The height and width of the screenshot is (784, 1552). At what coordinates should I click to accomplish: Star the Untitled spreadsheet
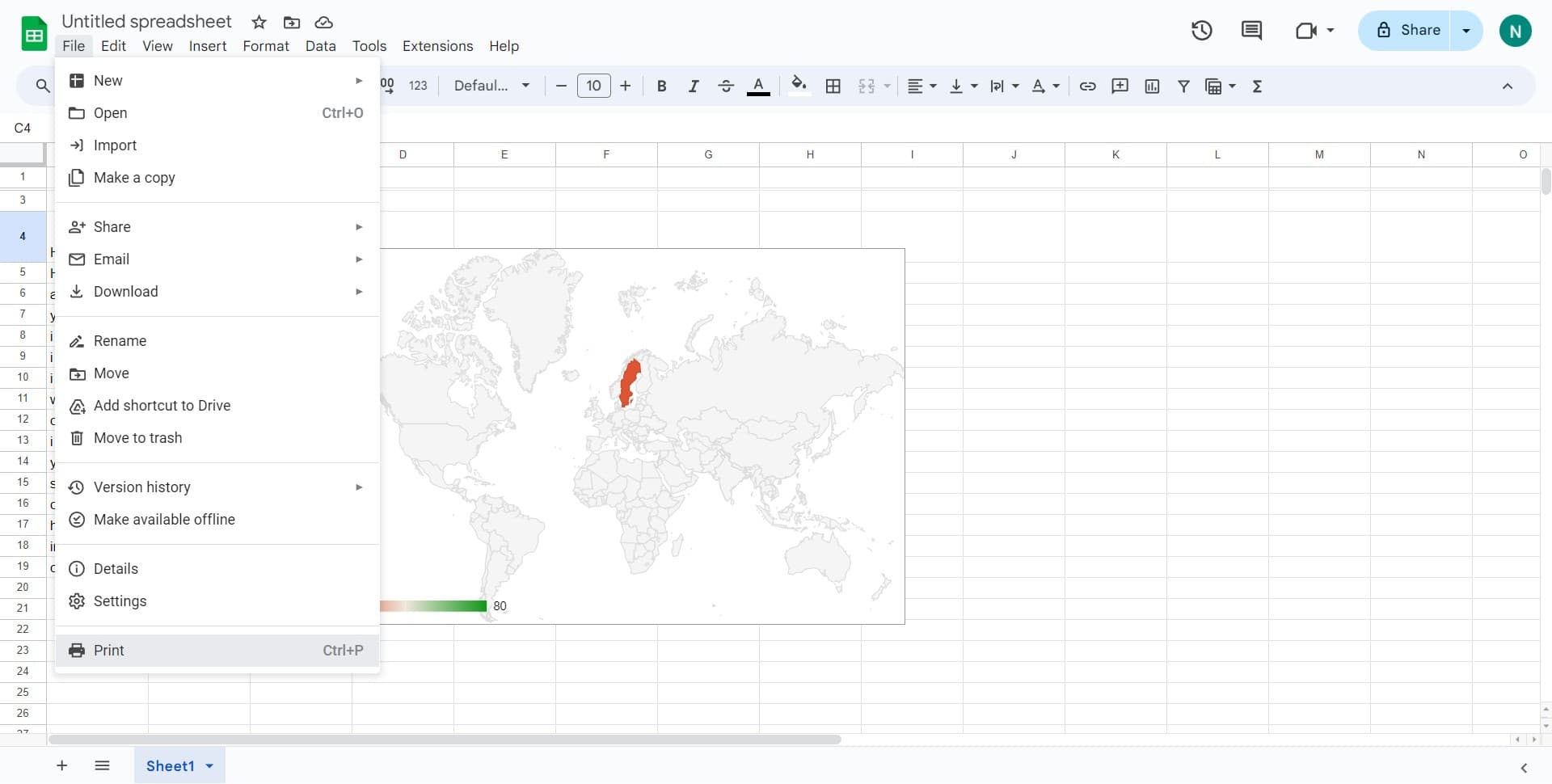259,23
